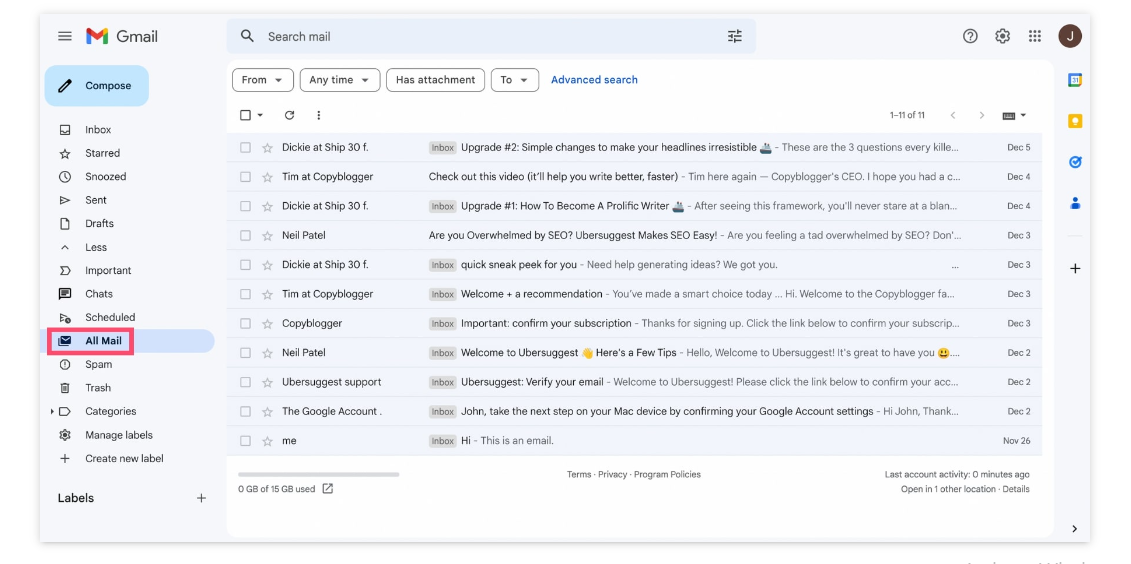Get add-ons plus icon

click(1075, 268)
